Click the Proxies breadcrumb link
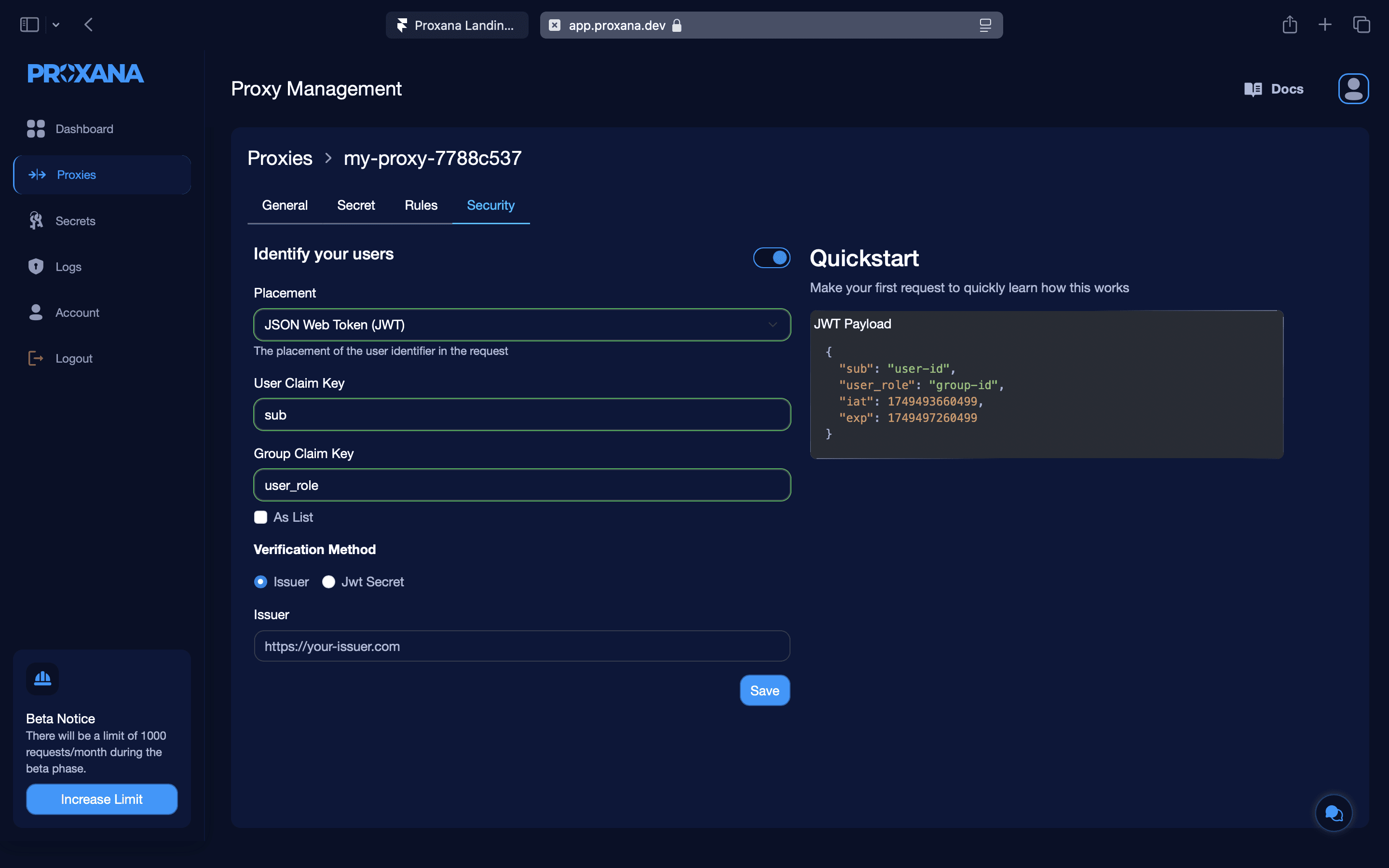 [x=280, y=158]
